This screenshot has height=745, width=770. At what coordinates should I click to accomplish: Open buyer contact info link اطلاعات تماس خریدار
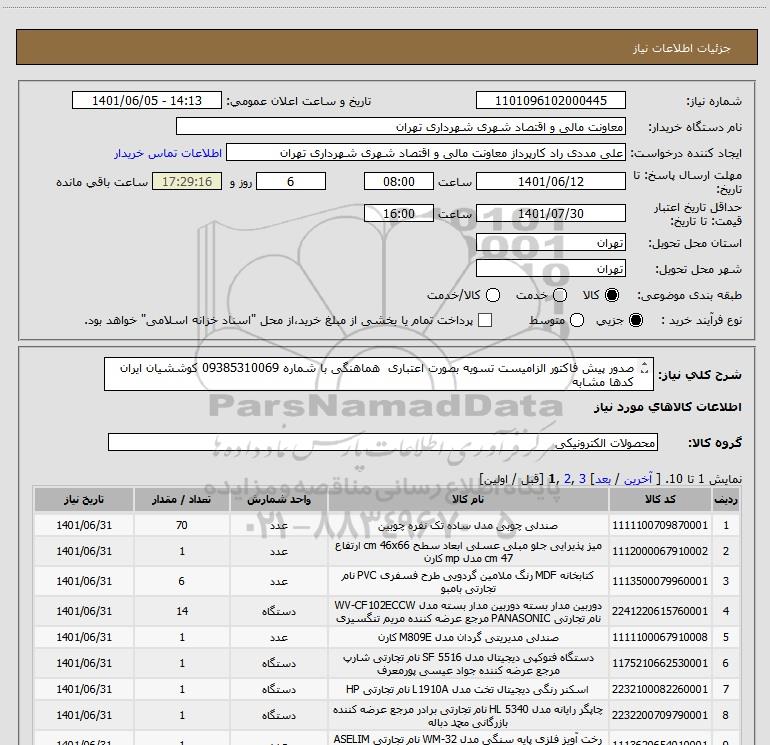[168, 153]
